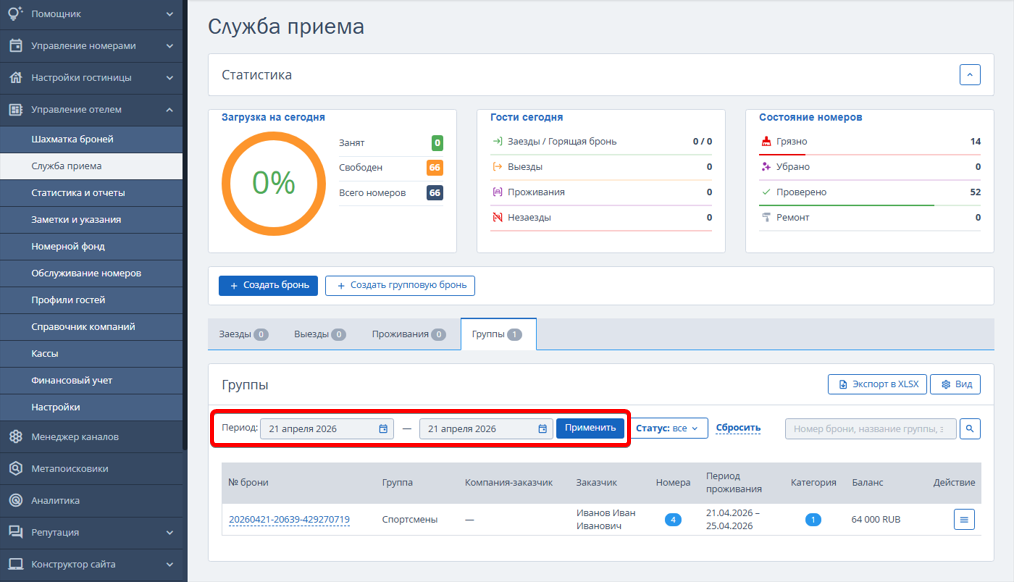Click the Сбросить filter link
This screenshot has height=582, width=1014.
tap(738, 428)
